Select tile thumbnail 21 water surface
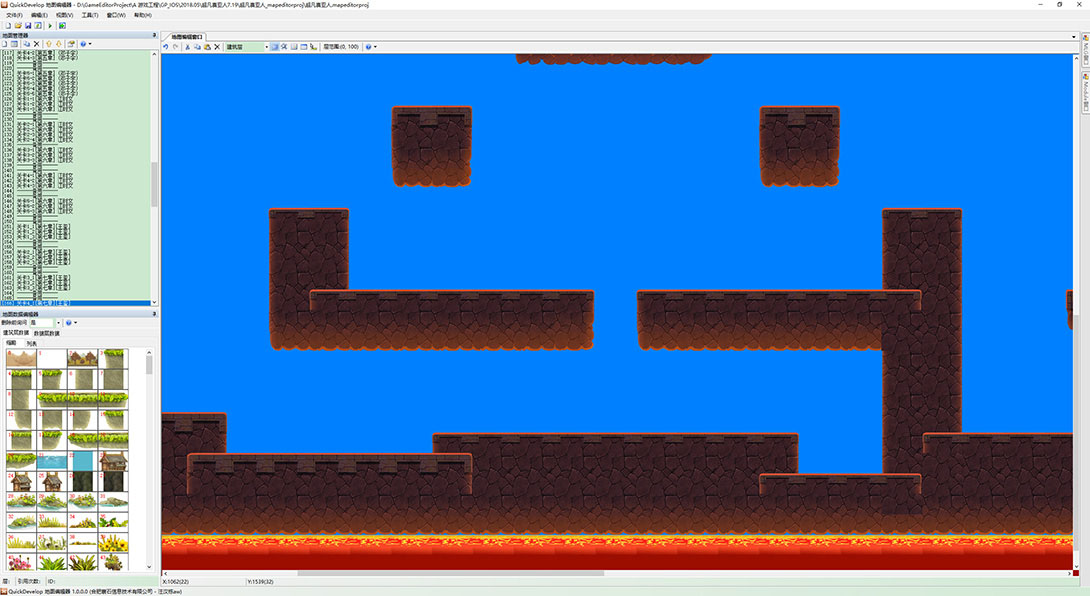The width and height of the screenshot is (1090, 596). click(x=51, y=460)
